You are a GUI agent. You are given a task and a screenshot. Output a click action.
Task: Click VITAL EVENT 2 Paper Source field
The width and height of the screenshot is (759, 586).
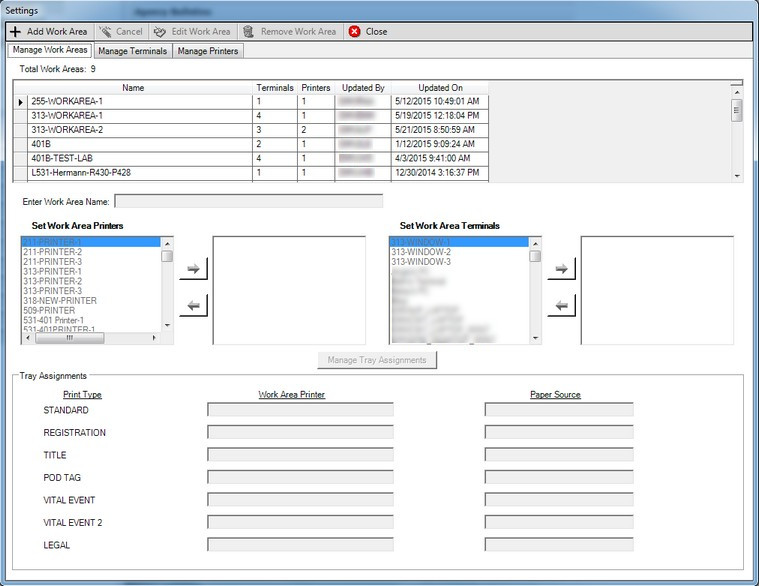click(559, 522)
